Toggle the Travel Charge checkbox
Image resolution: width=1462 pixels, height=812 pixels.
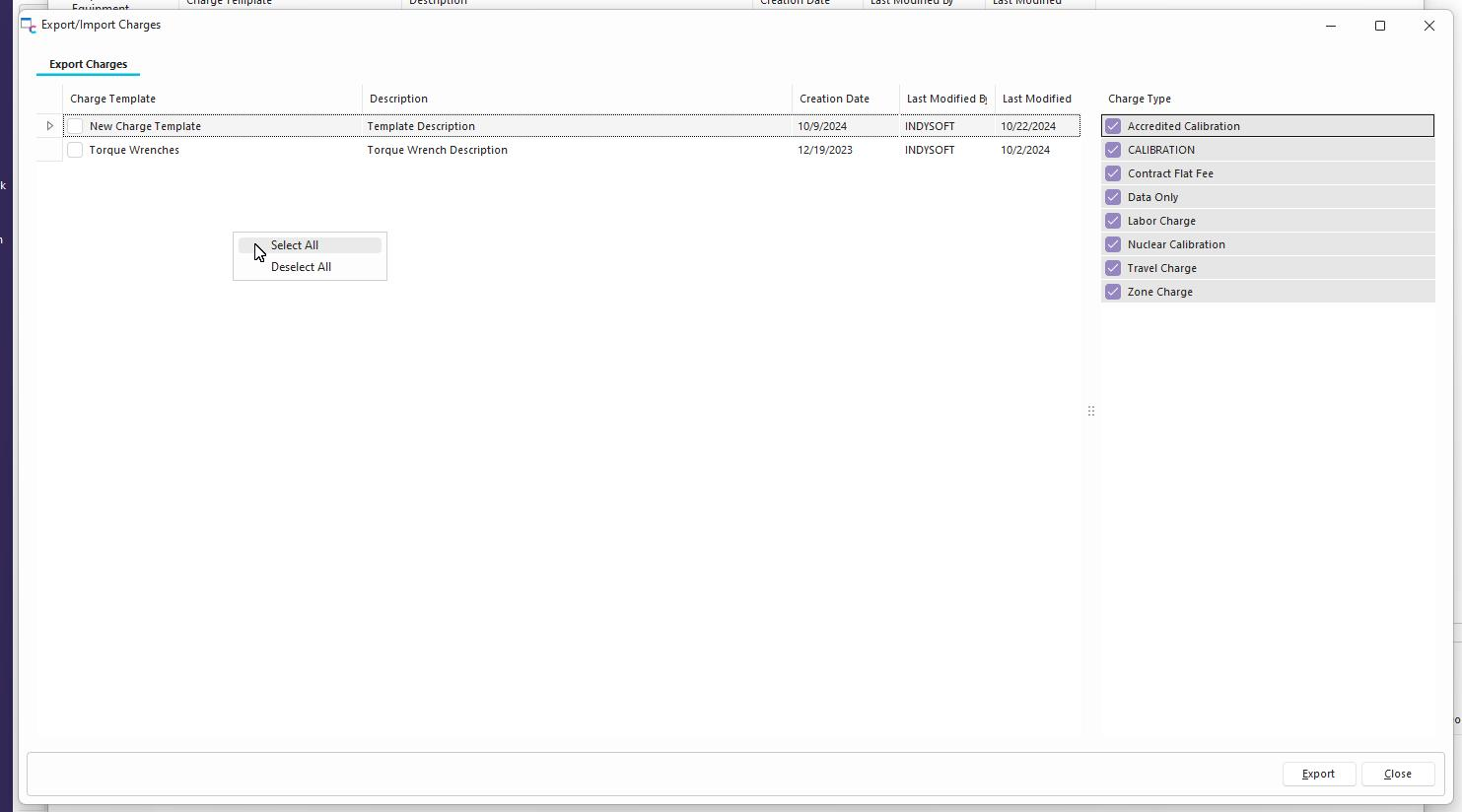1113,268
